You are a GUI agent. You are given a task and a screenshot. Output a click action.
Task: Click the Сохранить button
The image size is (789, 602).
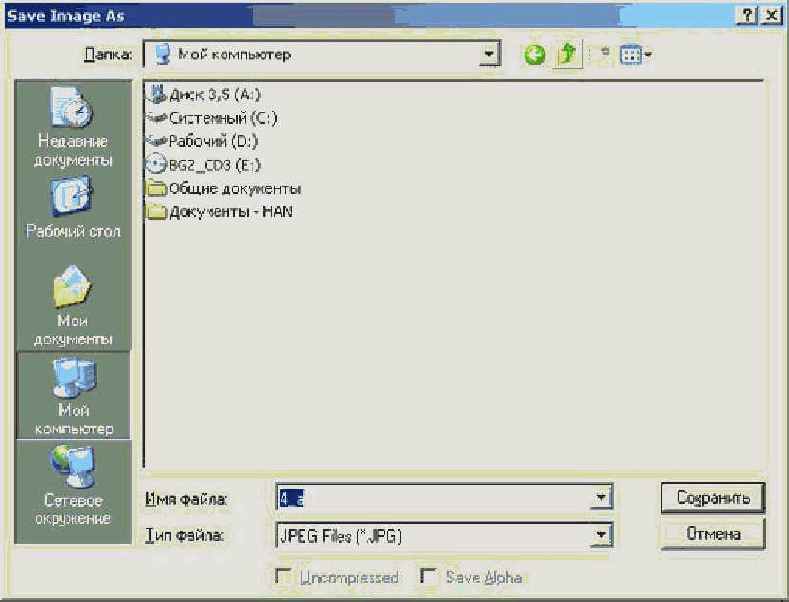(x=713, y=498)
